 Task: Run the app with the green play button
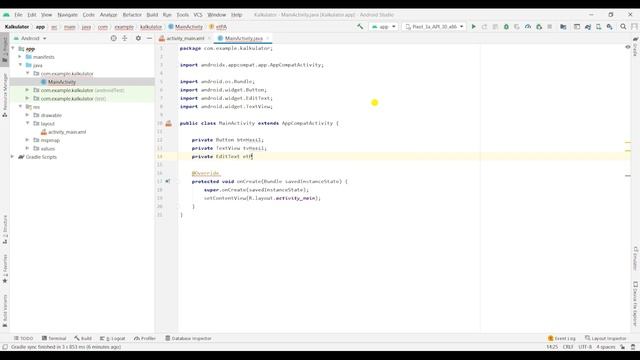(473, 27)
